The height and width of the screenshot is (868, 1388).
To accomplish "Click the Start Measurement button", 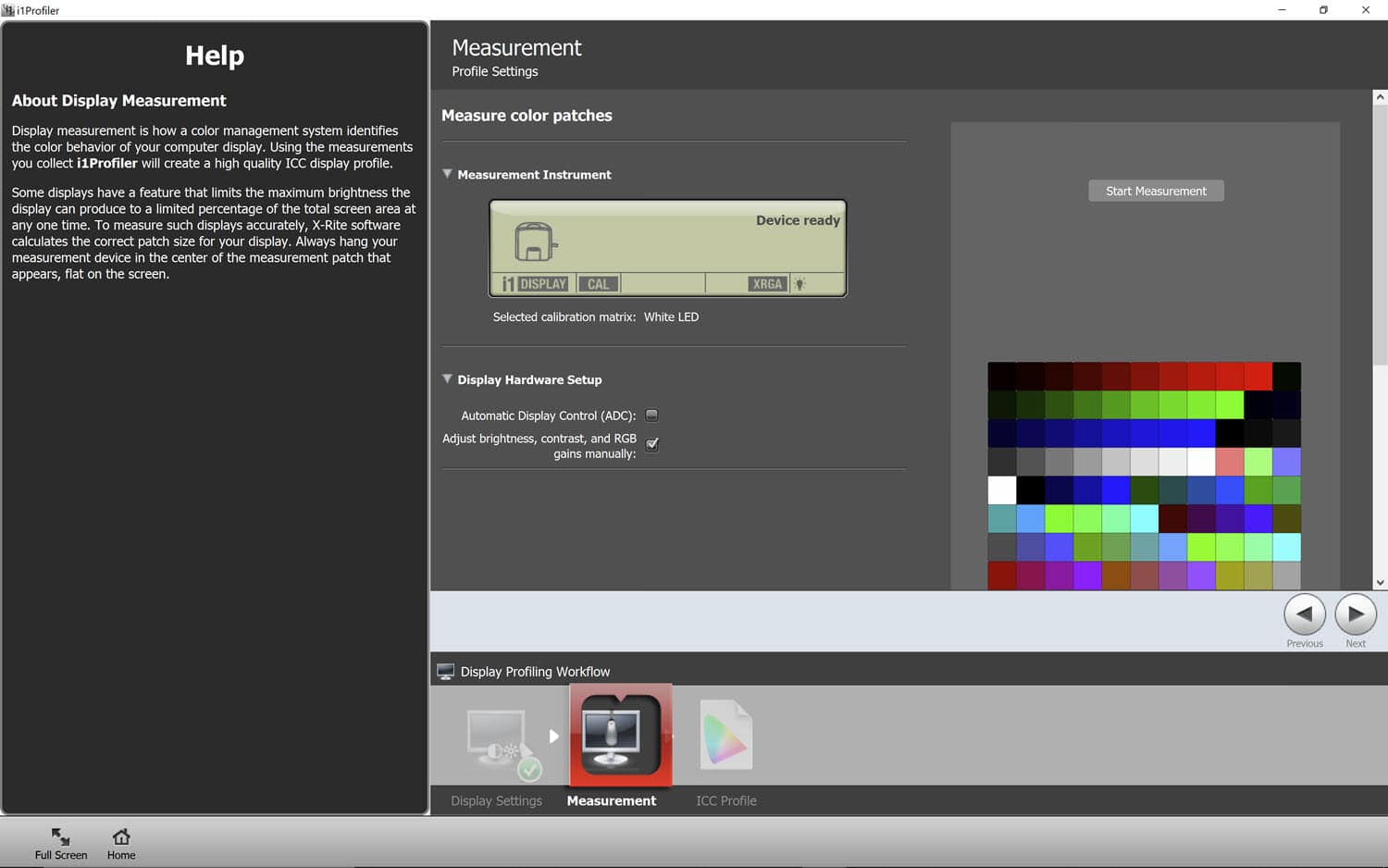I will [1156, 191].
